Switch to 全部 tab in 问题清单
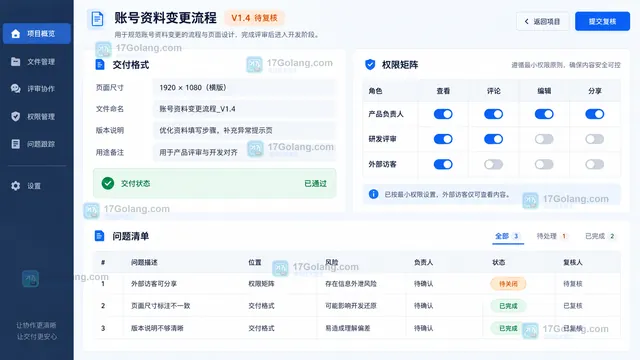Viewport: 640px width, 360px height. [508, 236]
